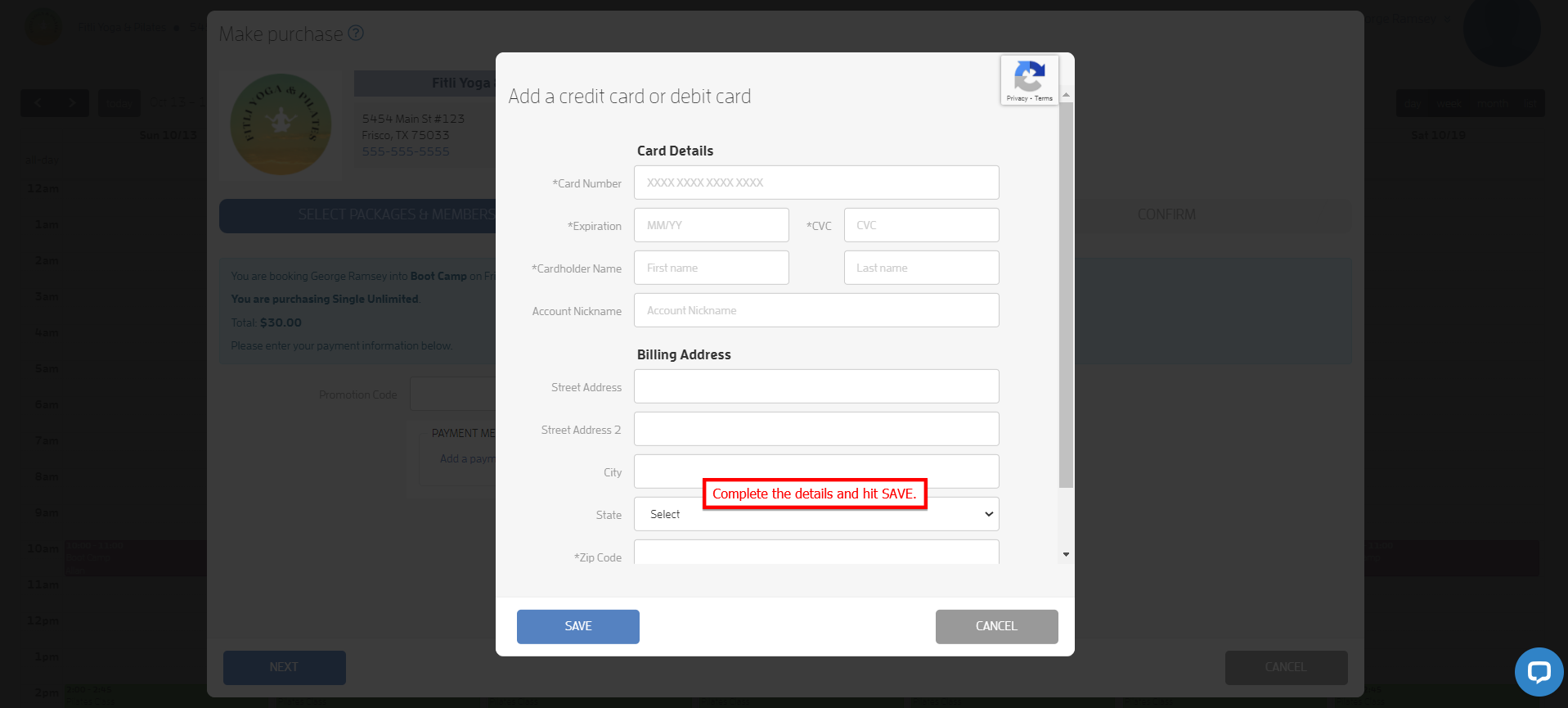Click the Promotion Code field
The height and width of the screenshot is (708, 1568).
click(x=452, y=394)
